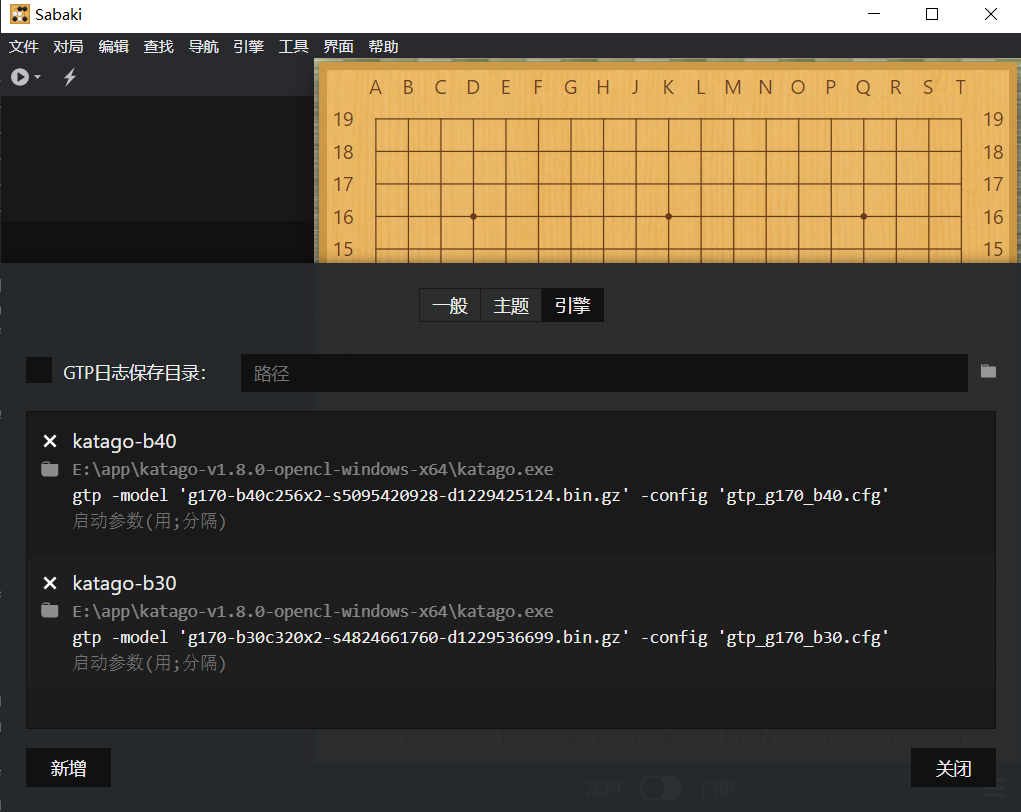Click the D16 star point on board
The height and width of the screenshot is (812, 1021).
pyautogui.click(x=473, y=216)
